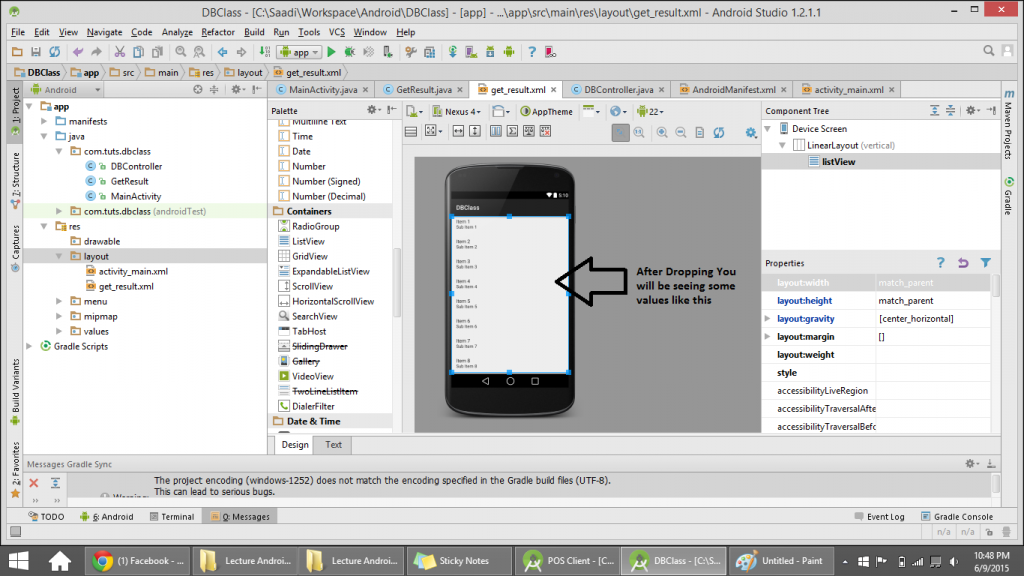Clear messages with red X icon
This screenshot has width=1024, height=576.
coord(34,483)
